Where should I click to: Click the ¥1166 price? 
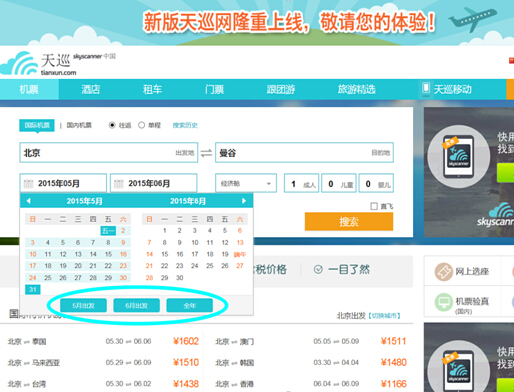tap(394, 384)
